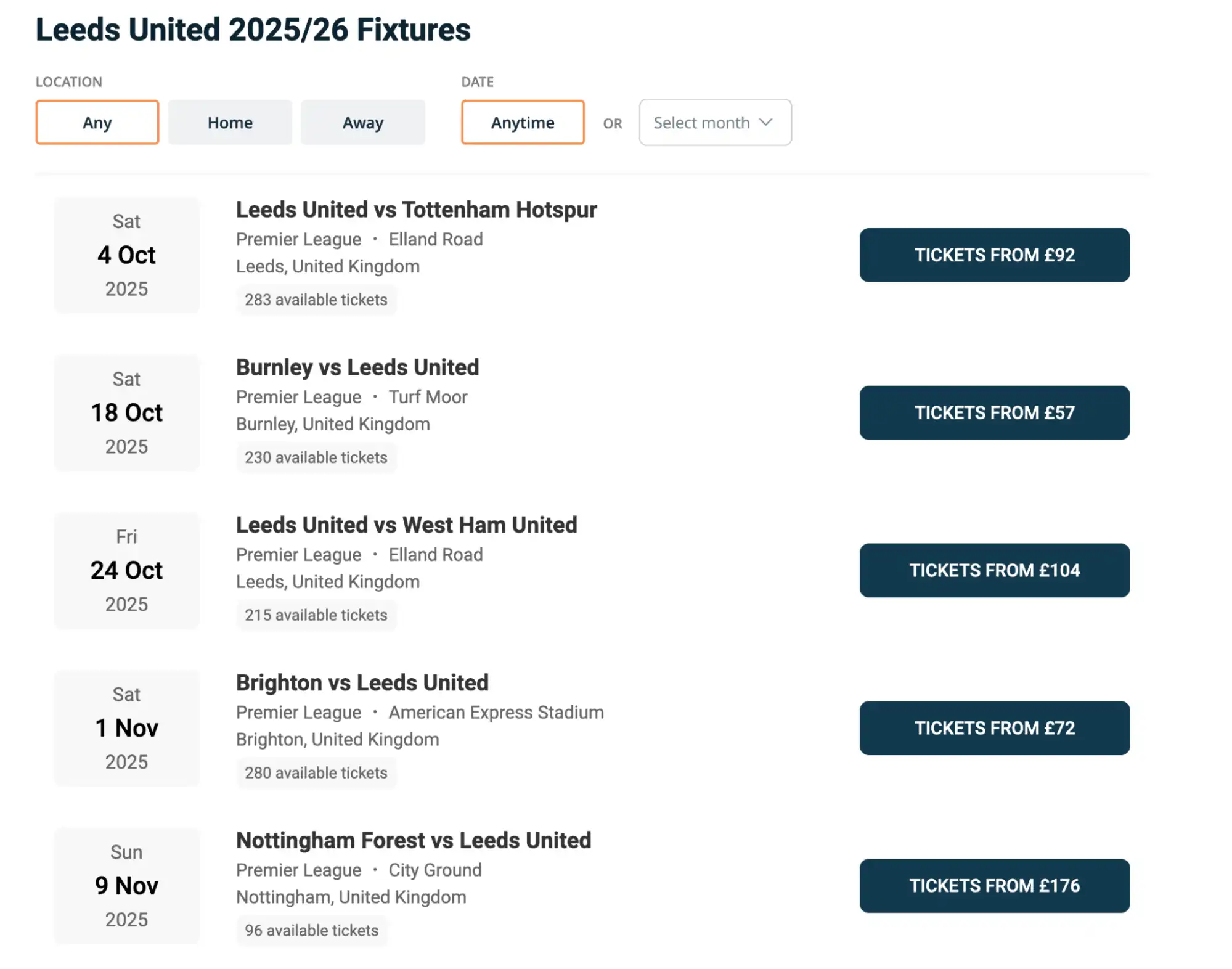Viewport: 1232px width, 969px height.
Task: Select the Away location filter
Action: [362, 122]
